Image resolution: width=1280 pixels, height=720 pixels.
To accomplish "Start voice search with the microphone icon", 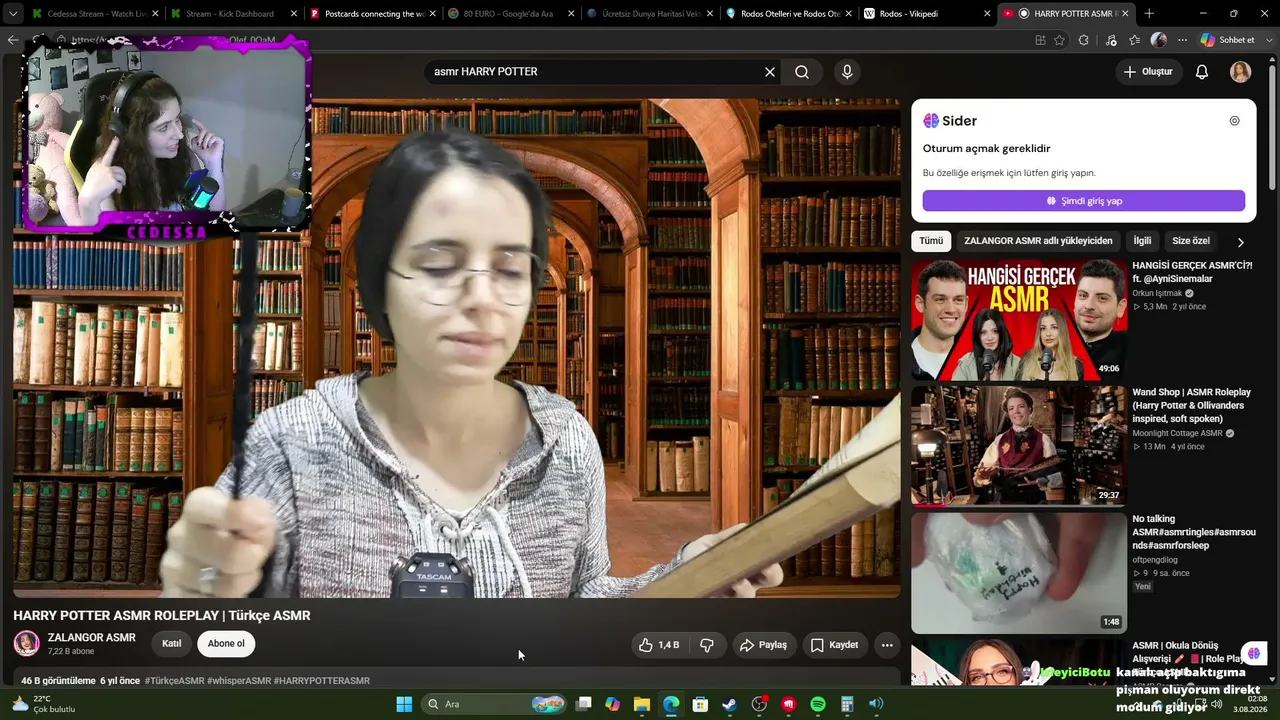I will point(847,72).
